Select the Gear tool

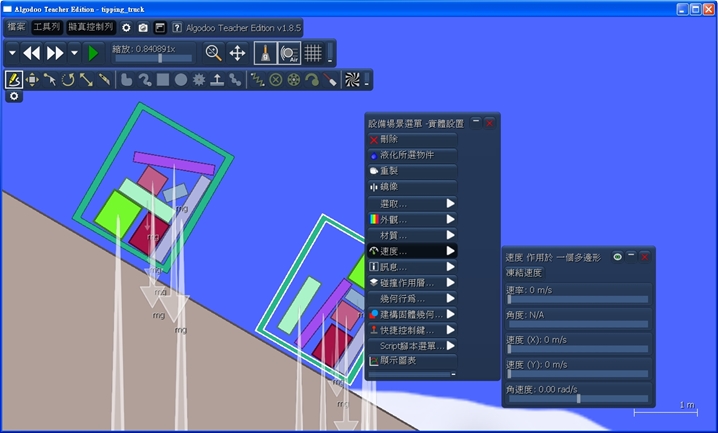(x=198, y=79)
